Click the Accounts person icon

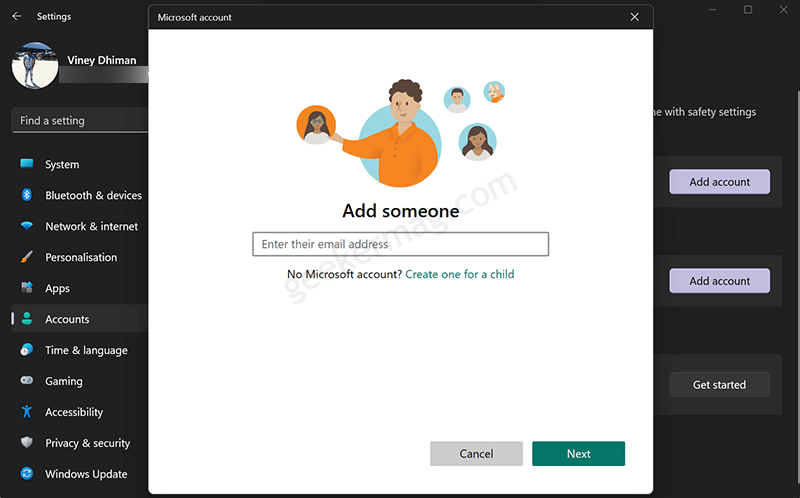click(27, 319)
